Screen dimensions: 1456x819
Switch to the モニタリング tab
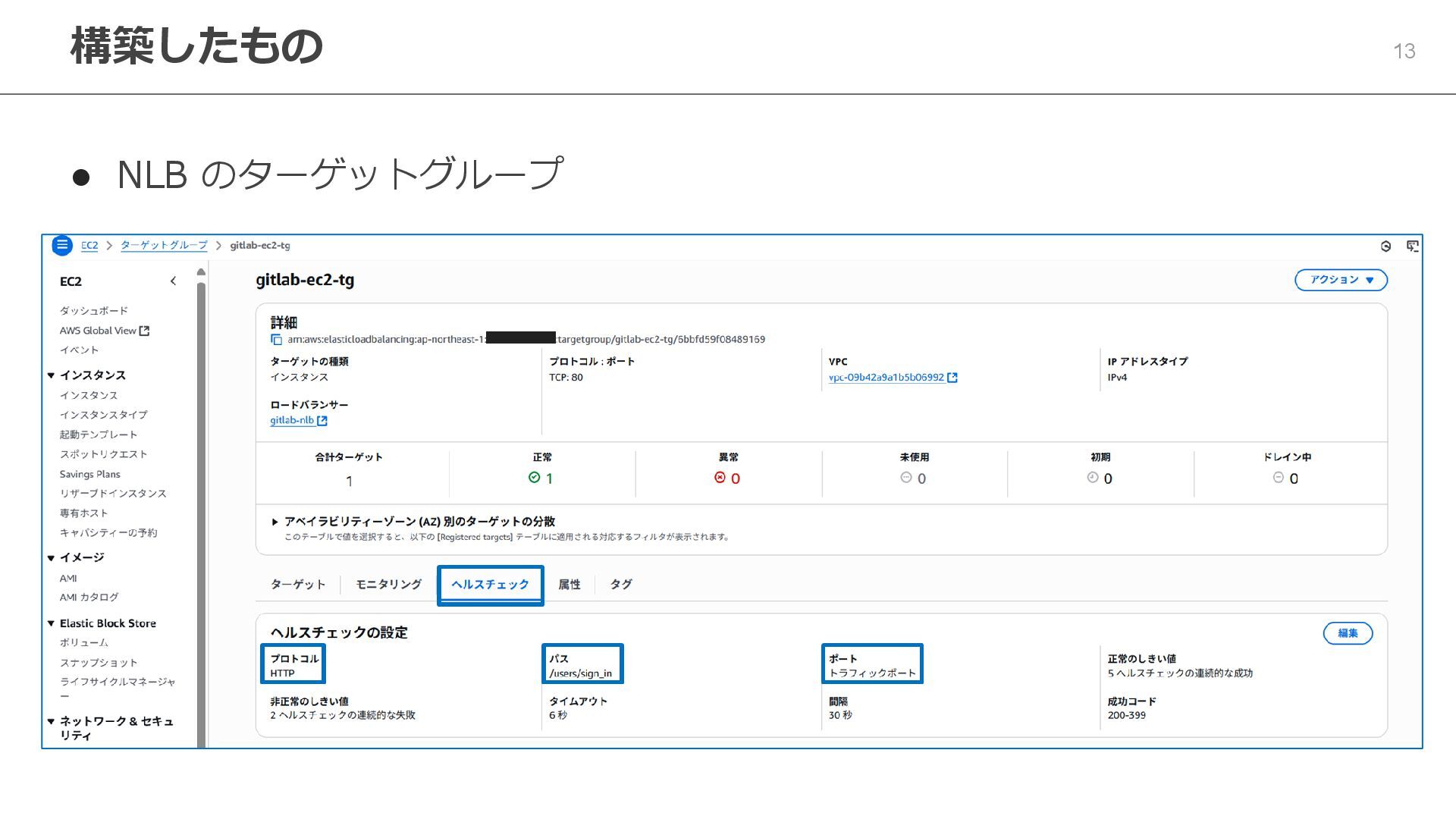388,585
